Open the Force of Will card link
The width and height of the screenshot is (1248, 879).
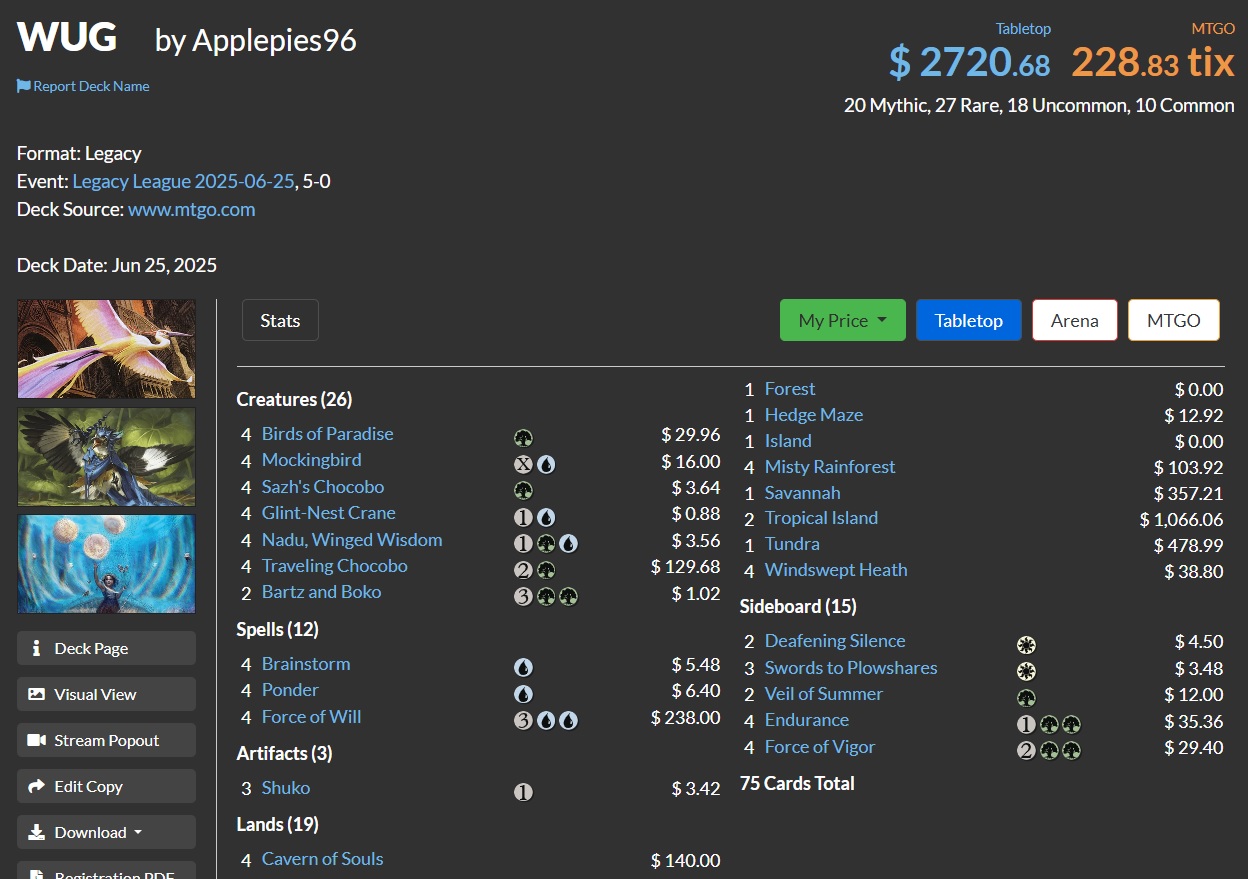pyautogui.click(x=311, y=716)
